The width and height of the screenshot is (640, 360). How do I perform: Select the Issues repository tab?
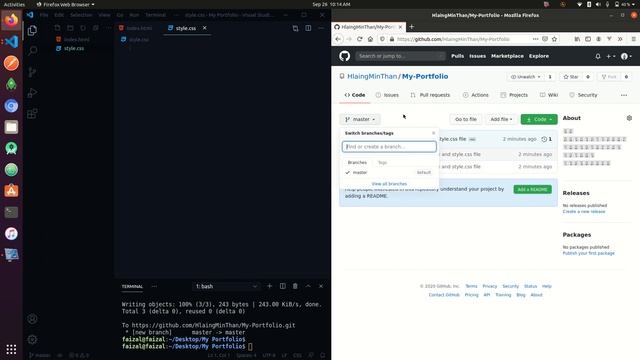pos(387,95)
